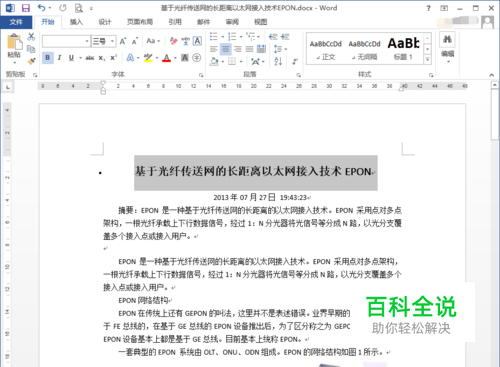Toggle Underline formatting
This screenshot has height=367, width=500.
click(x=71, y=58)
